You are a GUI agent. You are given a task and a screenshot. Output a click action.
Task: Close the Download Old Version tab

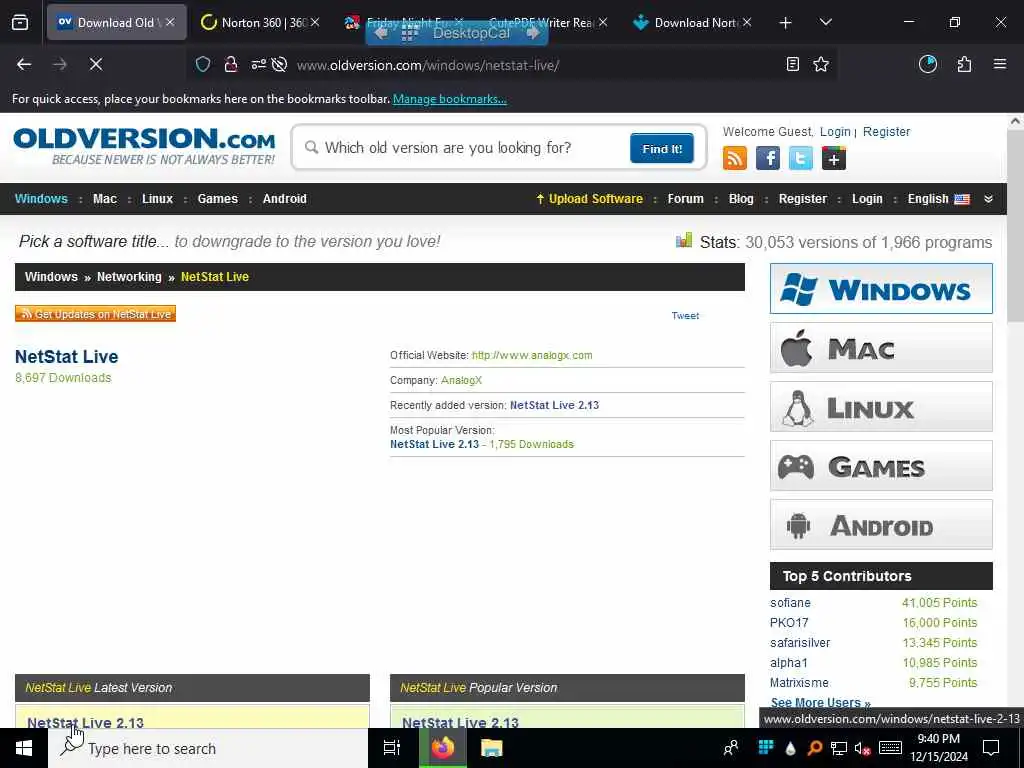(x=170, y=22)
